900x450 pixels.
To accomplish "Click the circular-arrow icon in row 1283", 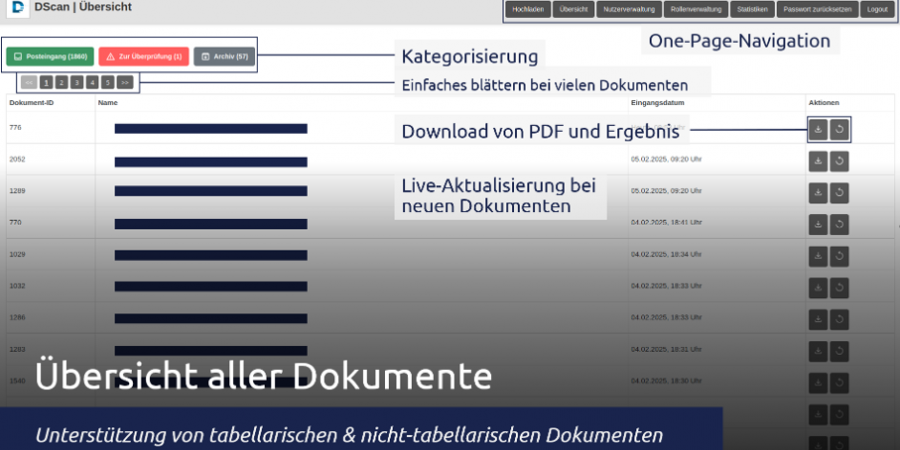I will click(839, 351).
